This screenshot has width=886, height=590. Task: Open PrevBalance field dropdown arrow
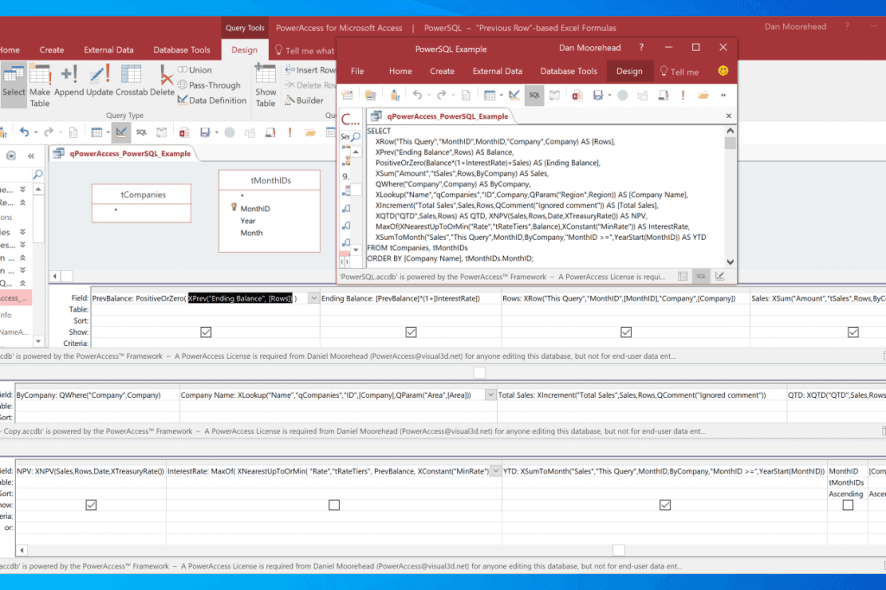pos(314,298)
